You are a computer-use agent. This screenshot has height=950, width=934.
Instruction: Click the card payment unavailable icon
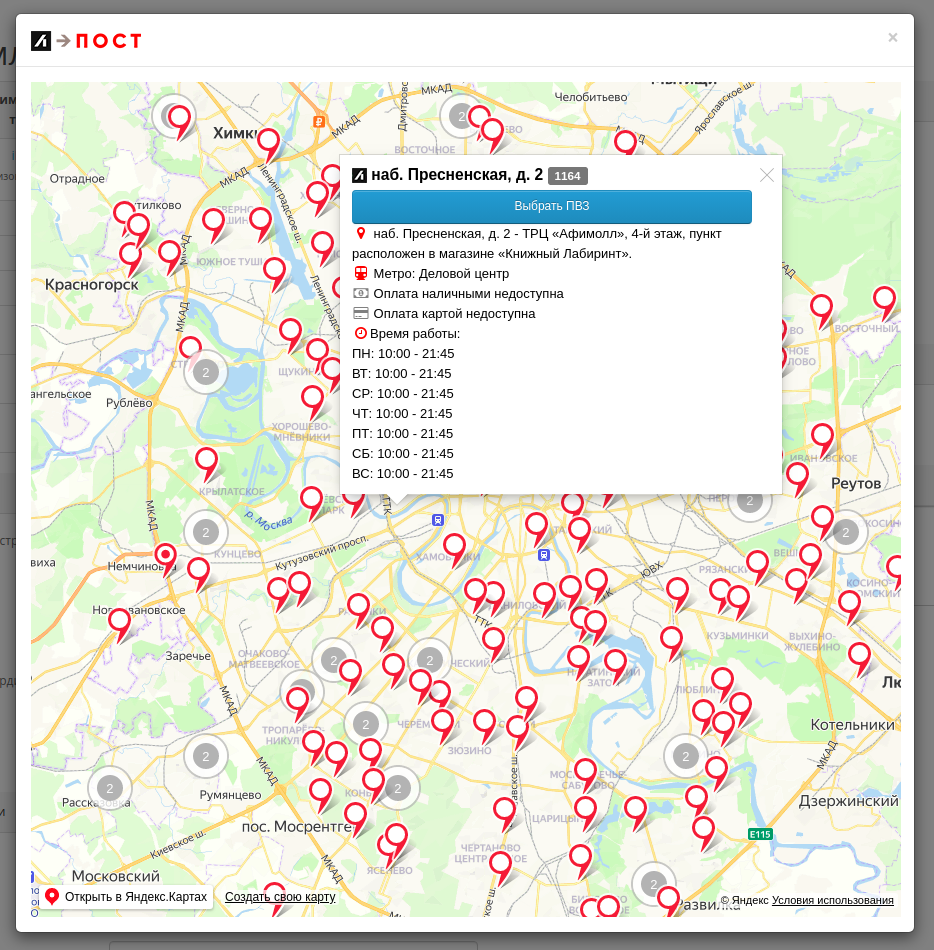pos(360,313)
